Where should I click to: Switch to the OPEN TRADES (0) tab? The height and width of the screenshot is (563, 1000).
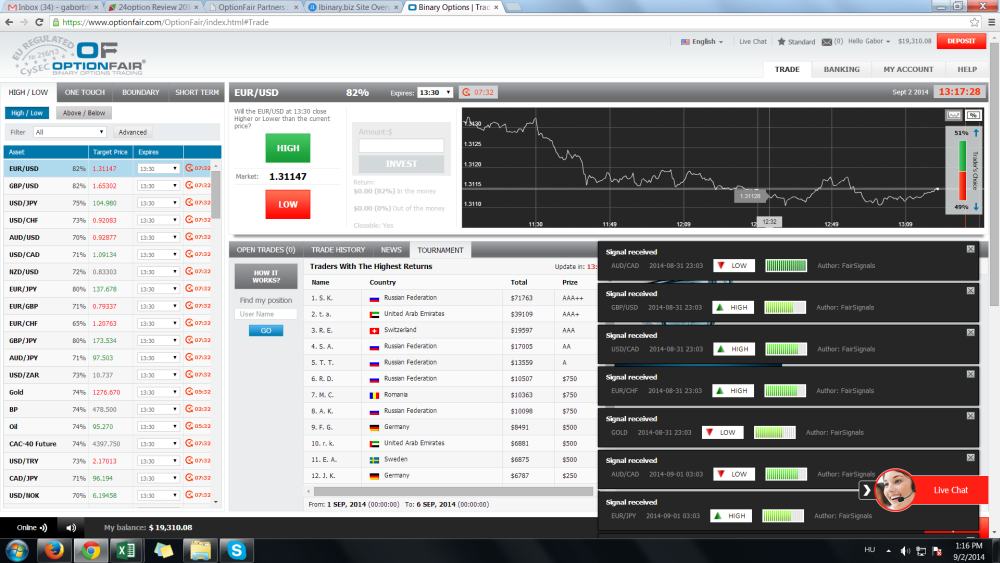(266, 250)
